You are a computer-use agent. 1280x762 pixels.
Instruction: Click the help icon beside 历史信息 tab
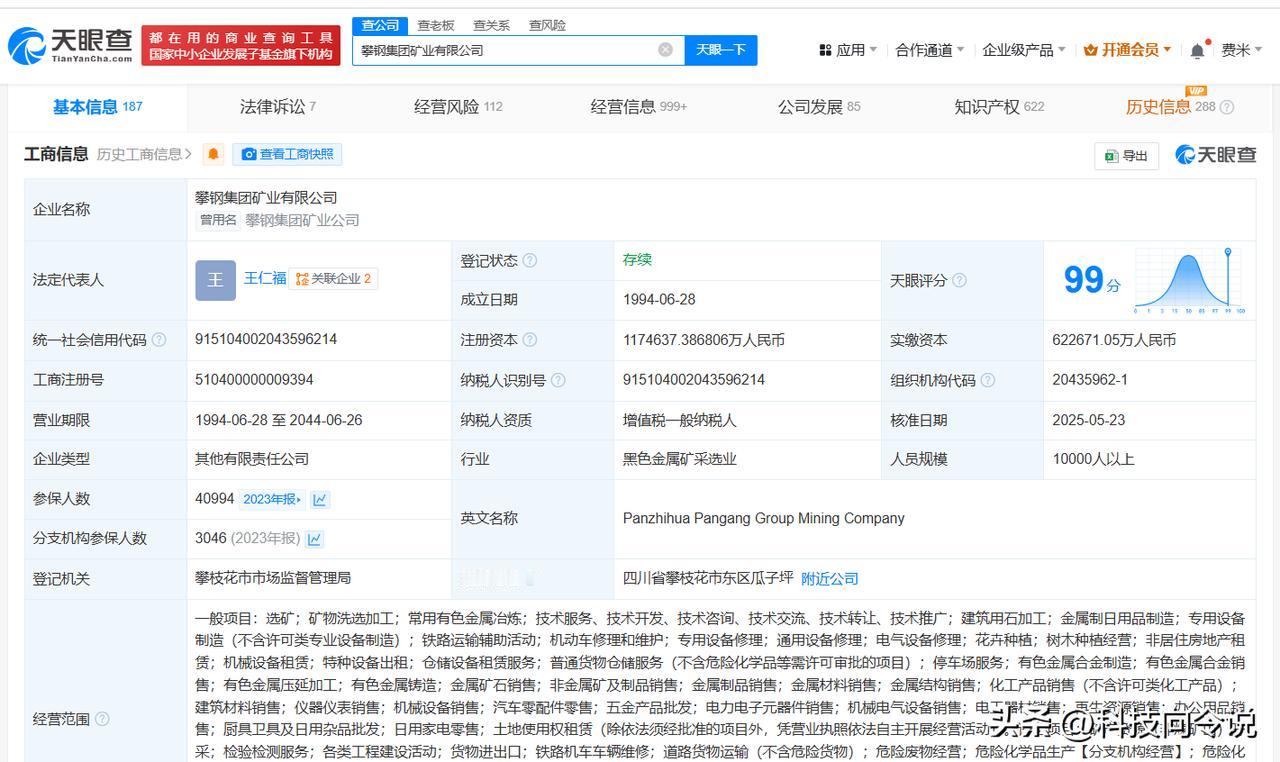tap(1227, 107)
